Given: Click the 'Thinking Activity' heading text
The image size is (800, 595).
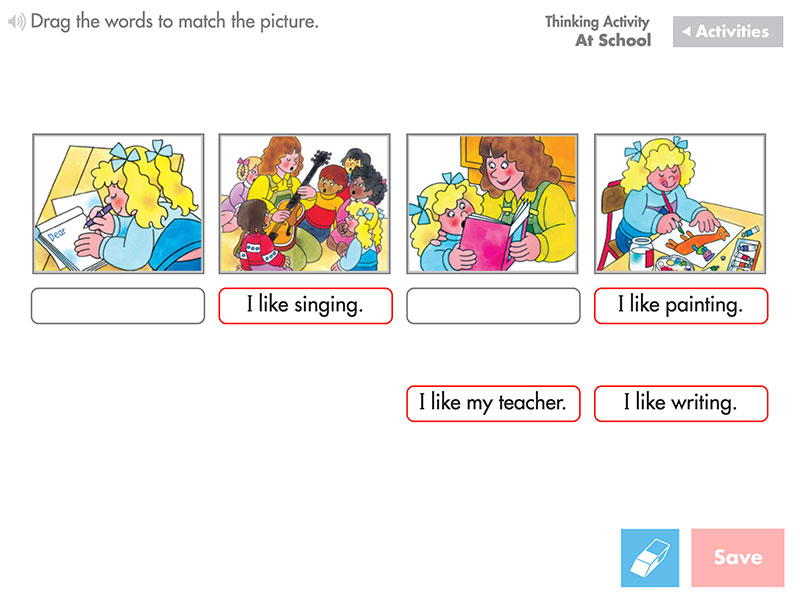Looking at the screenshot, I should (596, 21).
